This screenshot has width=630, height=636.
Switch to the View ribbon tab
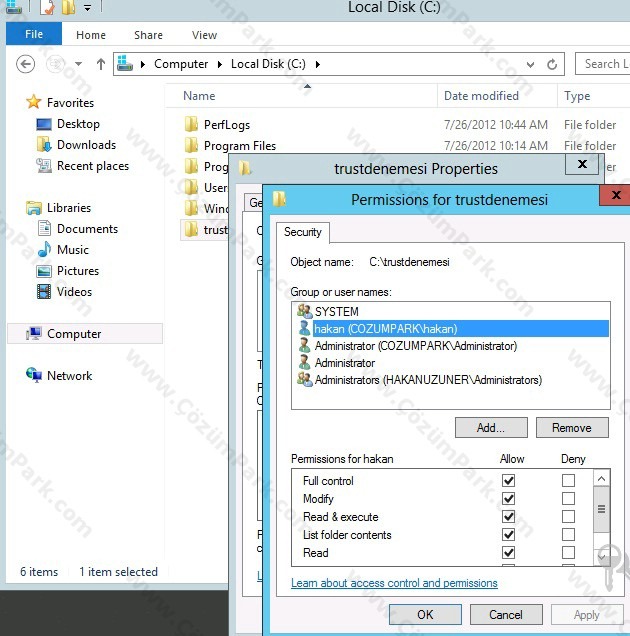(x=204, y=35)
